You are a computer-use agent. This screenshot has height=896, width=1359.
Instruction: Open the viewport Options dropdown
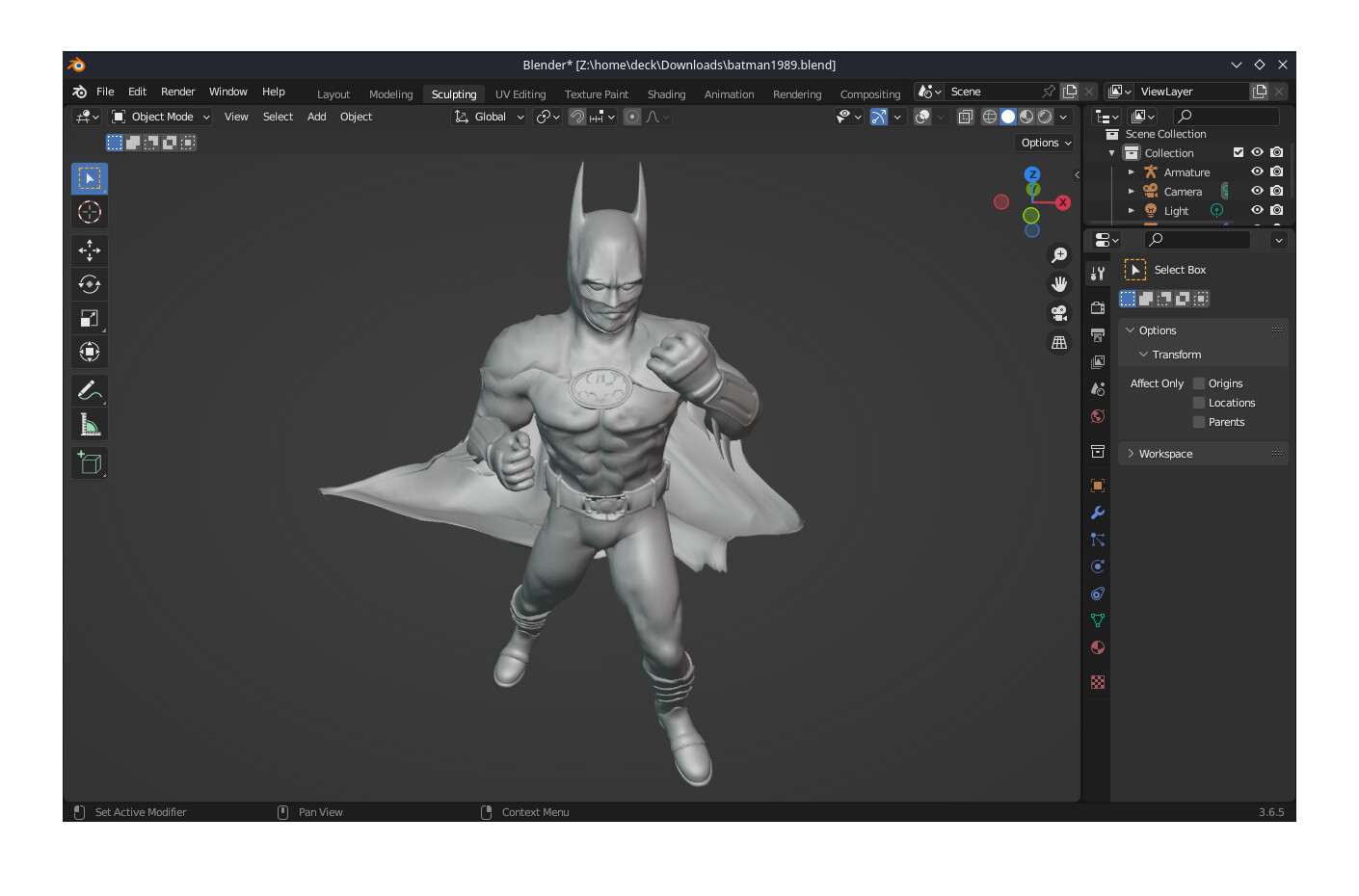tap(1046, 143)
